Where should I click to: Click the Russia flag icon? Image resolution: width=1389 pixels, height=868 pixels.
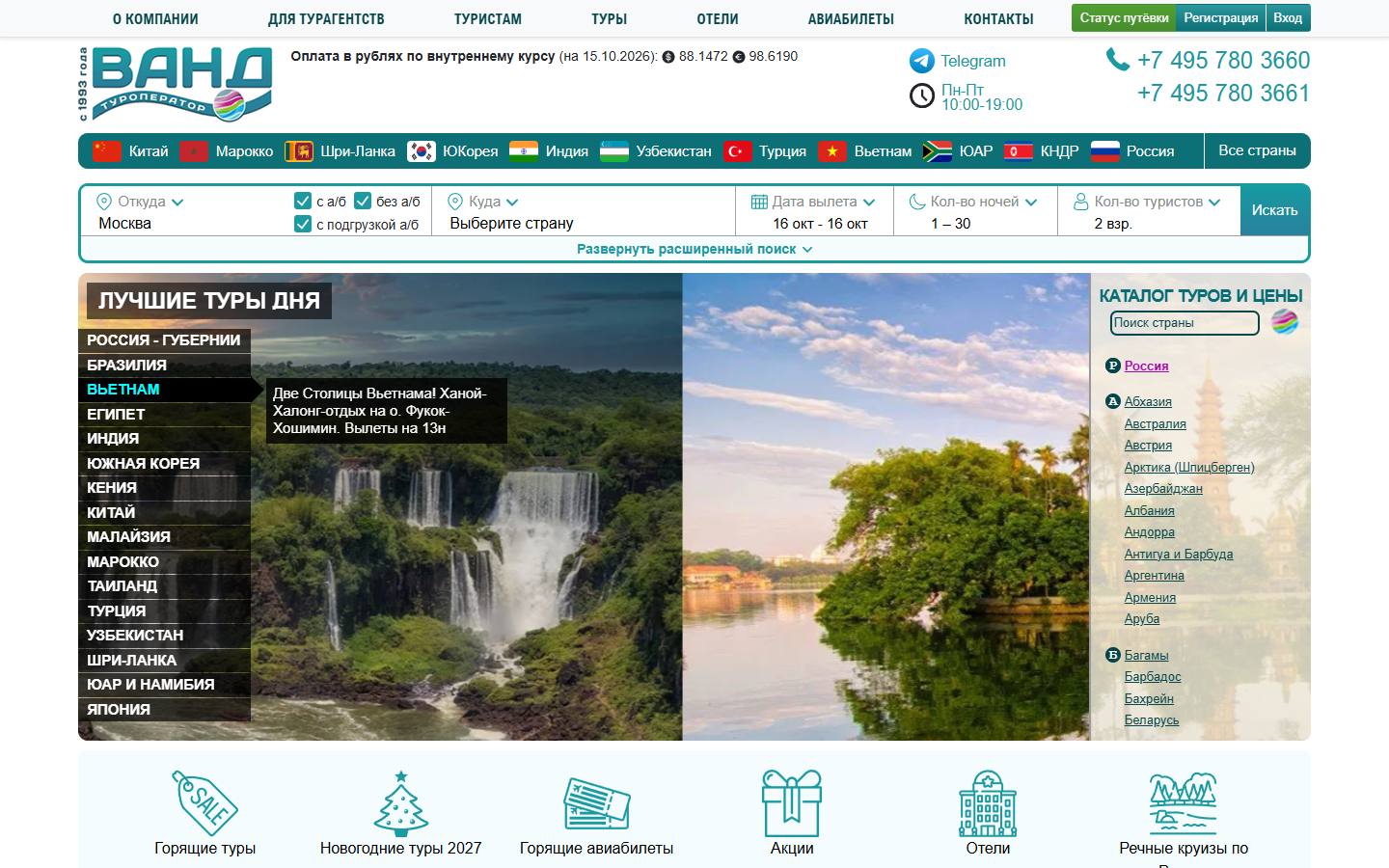coord(1105,151)
